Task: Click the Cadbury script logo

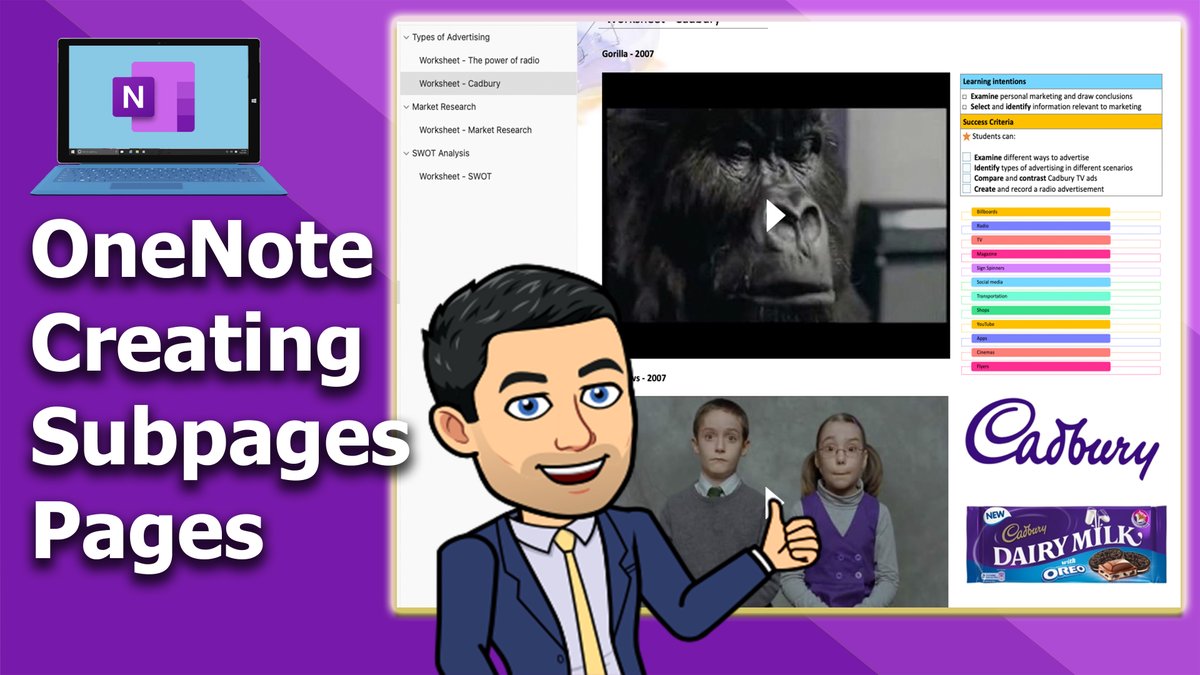Action: click(x=1063, y=440)
